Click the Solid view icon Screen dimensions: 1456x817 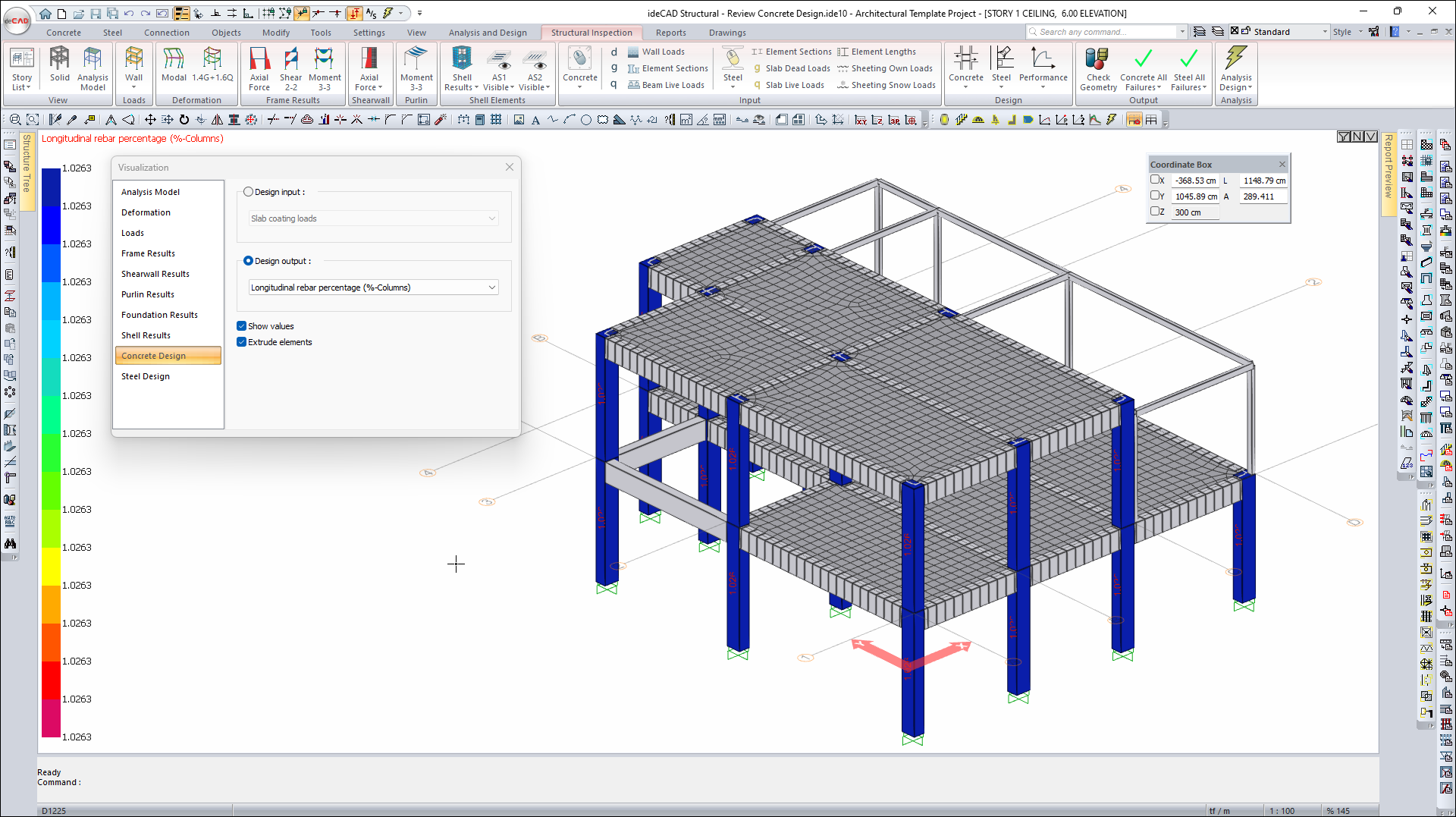(x=59, y=67)
